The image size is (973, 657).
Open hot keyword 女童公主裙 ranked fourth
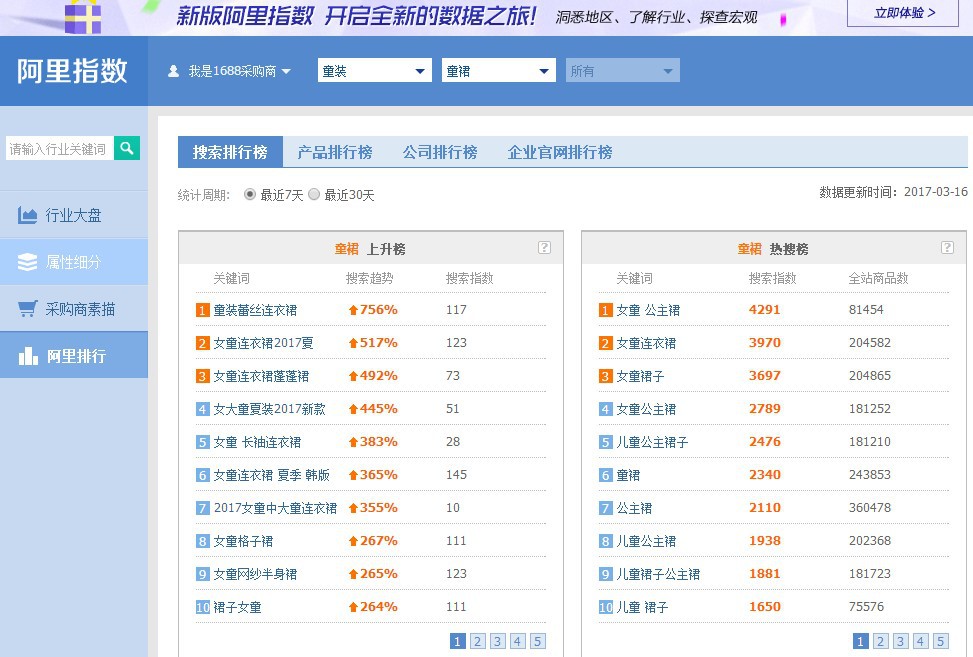[x=646, y=409]
